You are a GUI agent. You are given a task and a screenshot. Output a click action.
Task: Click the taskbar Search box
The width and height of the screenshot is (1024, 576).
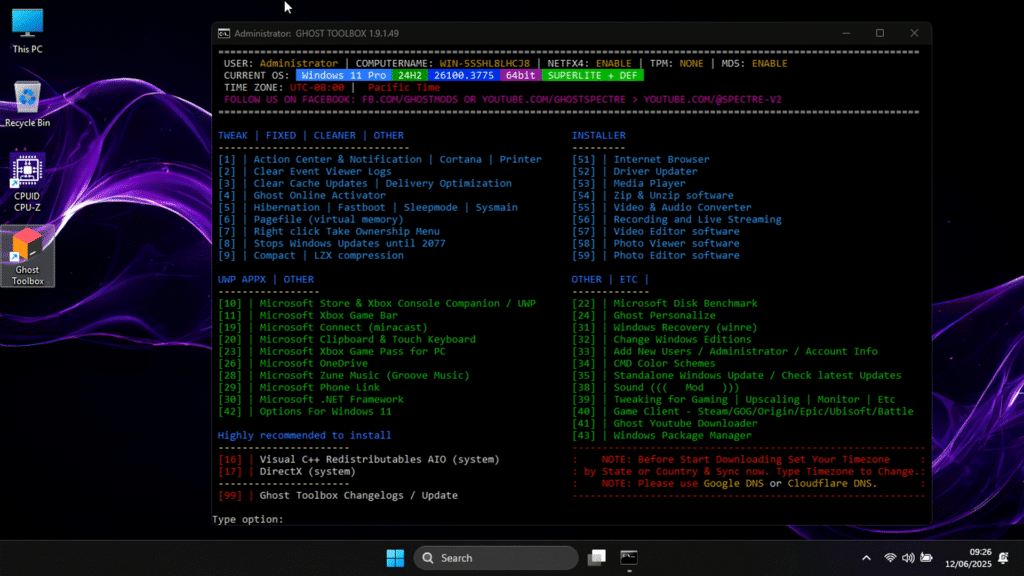coord(496,558)
